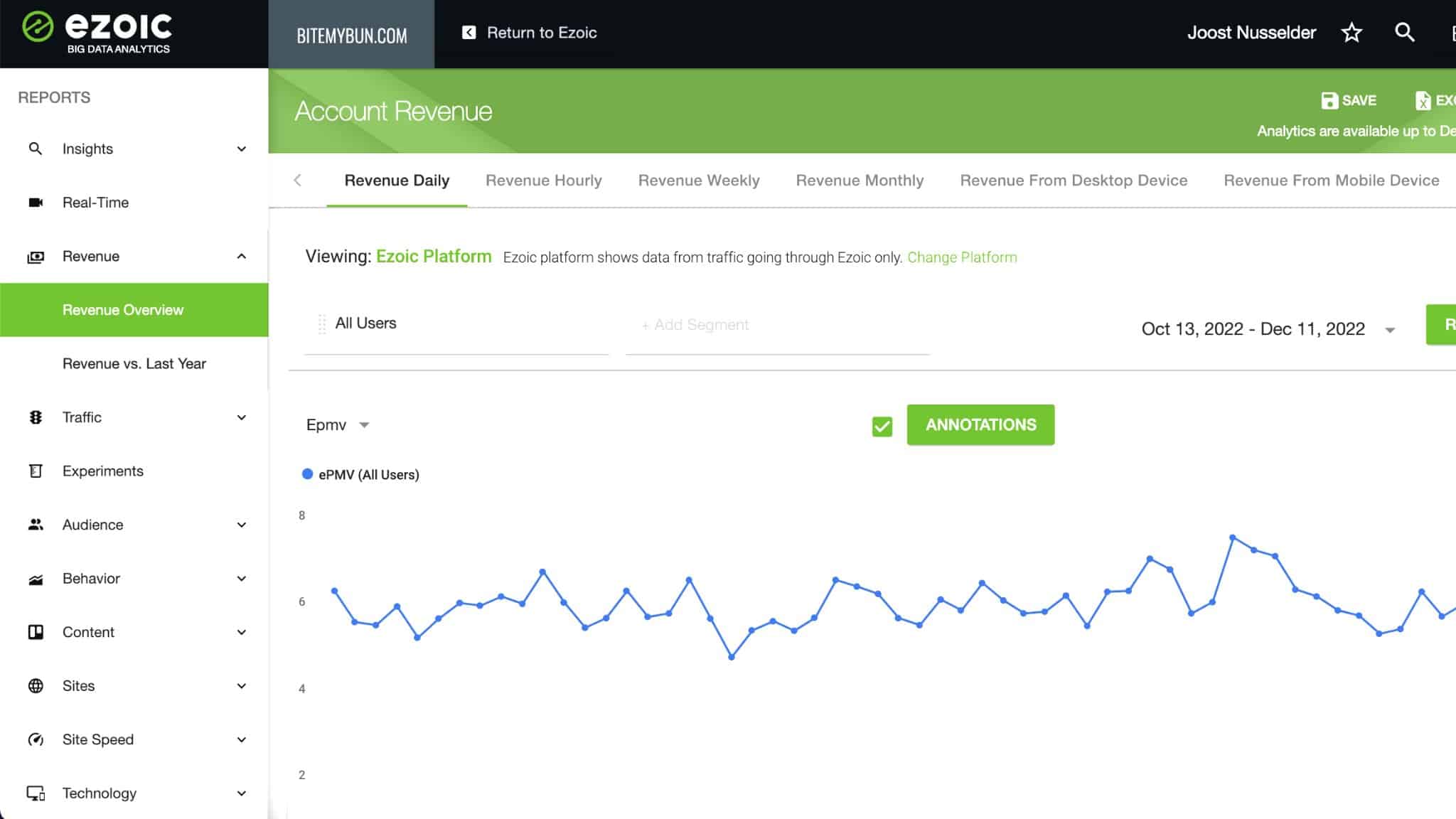Click the Sites globe icon

(x=36, y=686)
